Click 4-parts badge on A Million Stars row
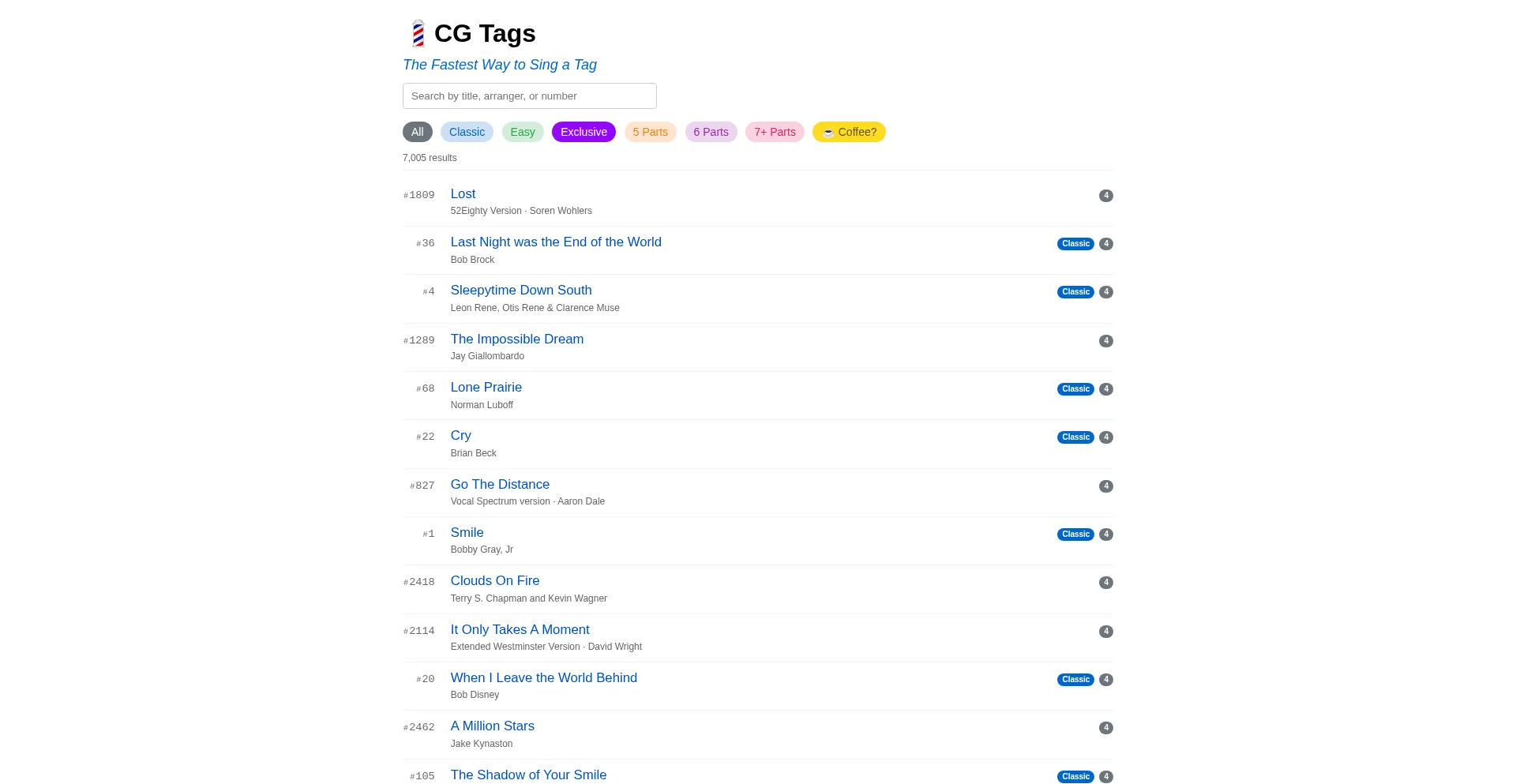1516x784 pixels. tap(1106, 728)
